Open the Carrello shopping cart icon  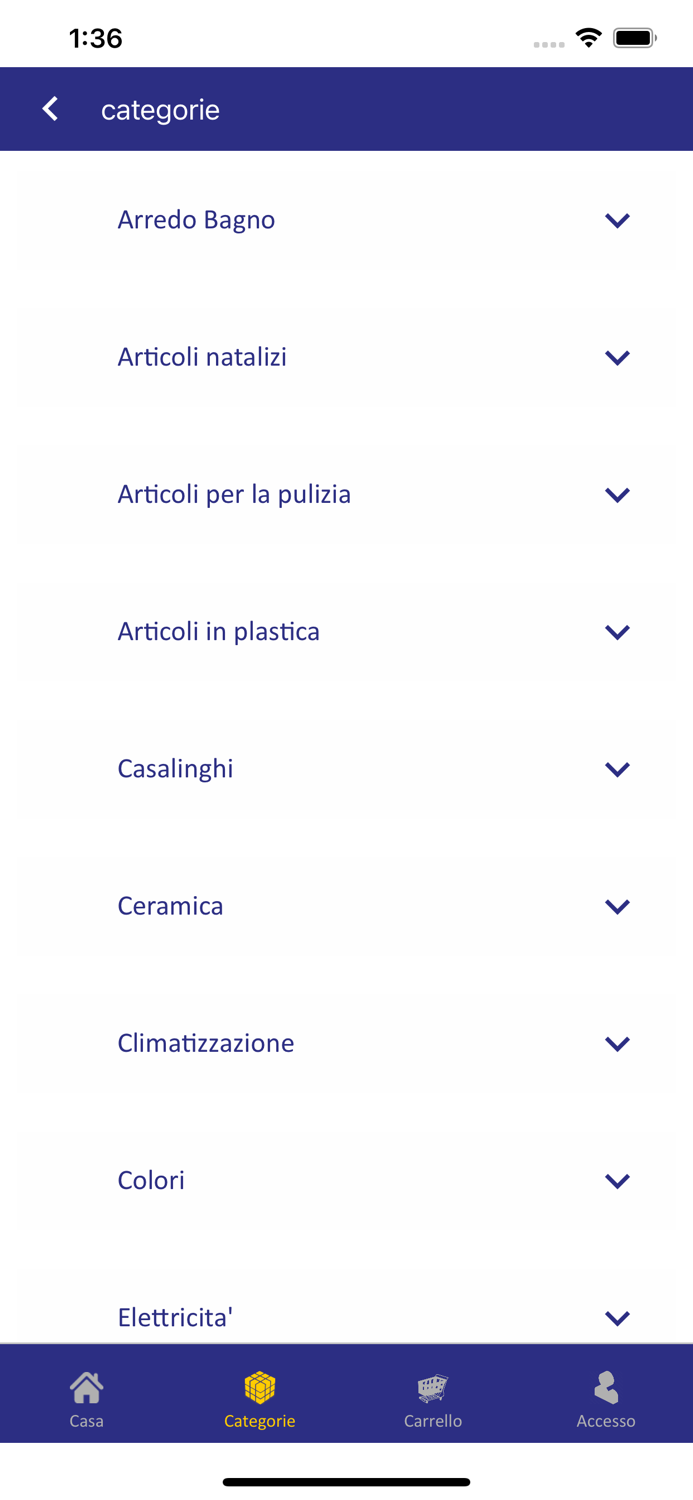click(432, 1386)
